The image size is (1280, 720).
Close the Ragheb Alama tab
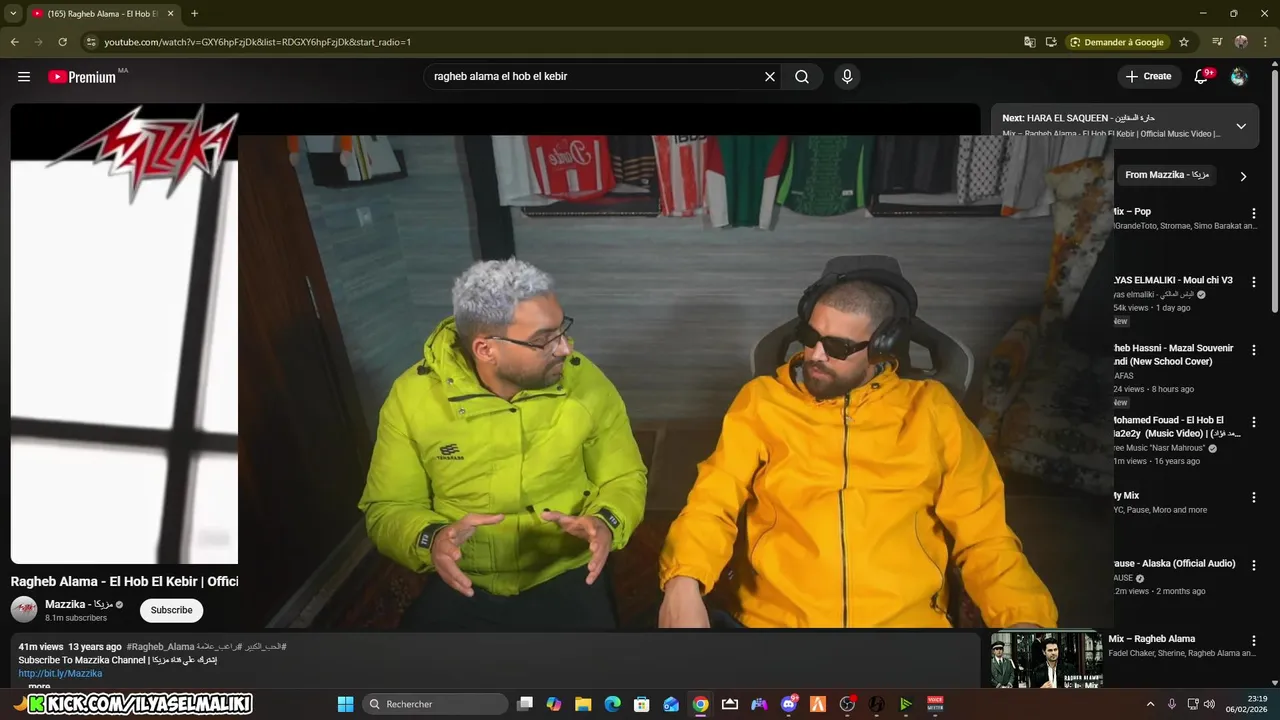pyautogui.click(x=170, y=14)
